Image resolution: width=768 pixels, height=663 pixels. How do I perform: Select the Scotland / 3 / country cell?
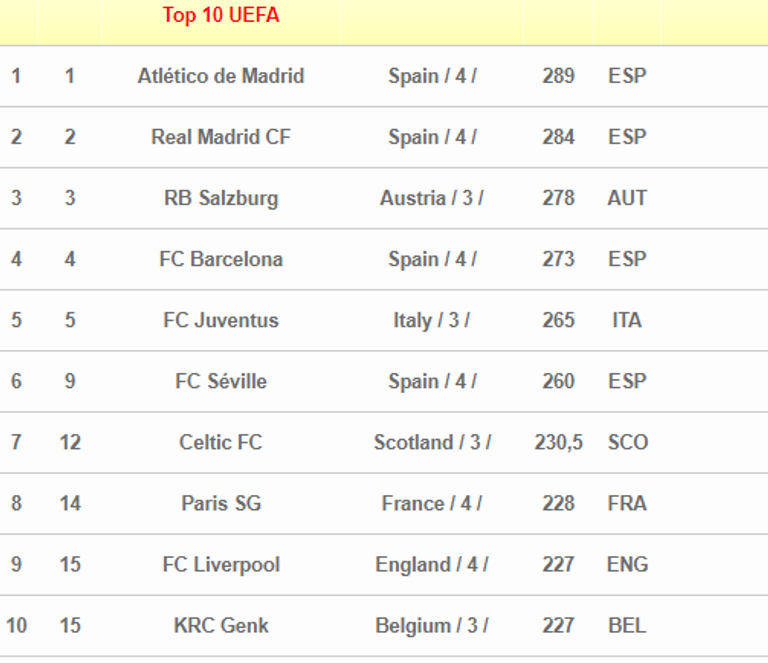click(432, 442)
